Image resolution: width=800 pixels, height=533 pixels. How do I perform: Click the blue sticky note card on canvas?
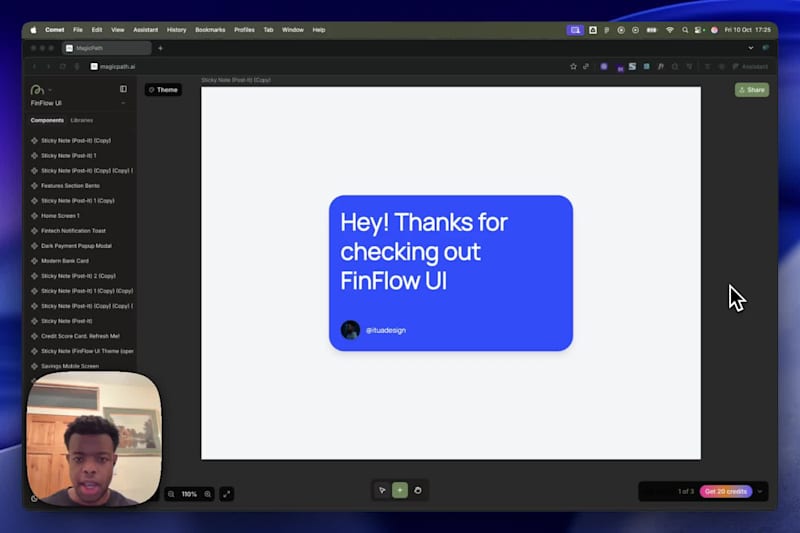(451, 273)
